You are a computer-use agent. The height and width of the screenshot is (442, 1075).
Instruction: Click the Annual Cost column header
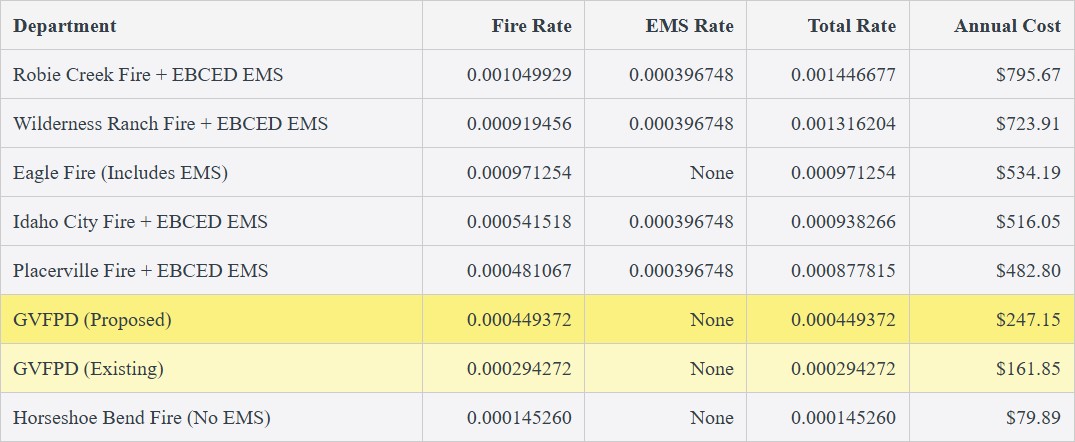1007,26
